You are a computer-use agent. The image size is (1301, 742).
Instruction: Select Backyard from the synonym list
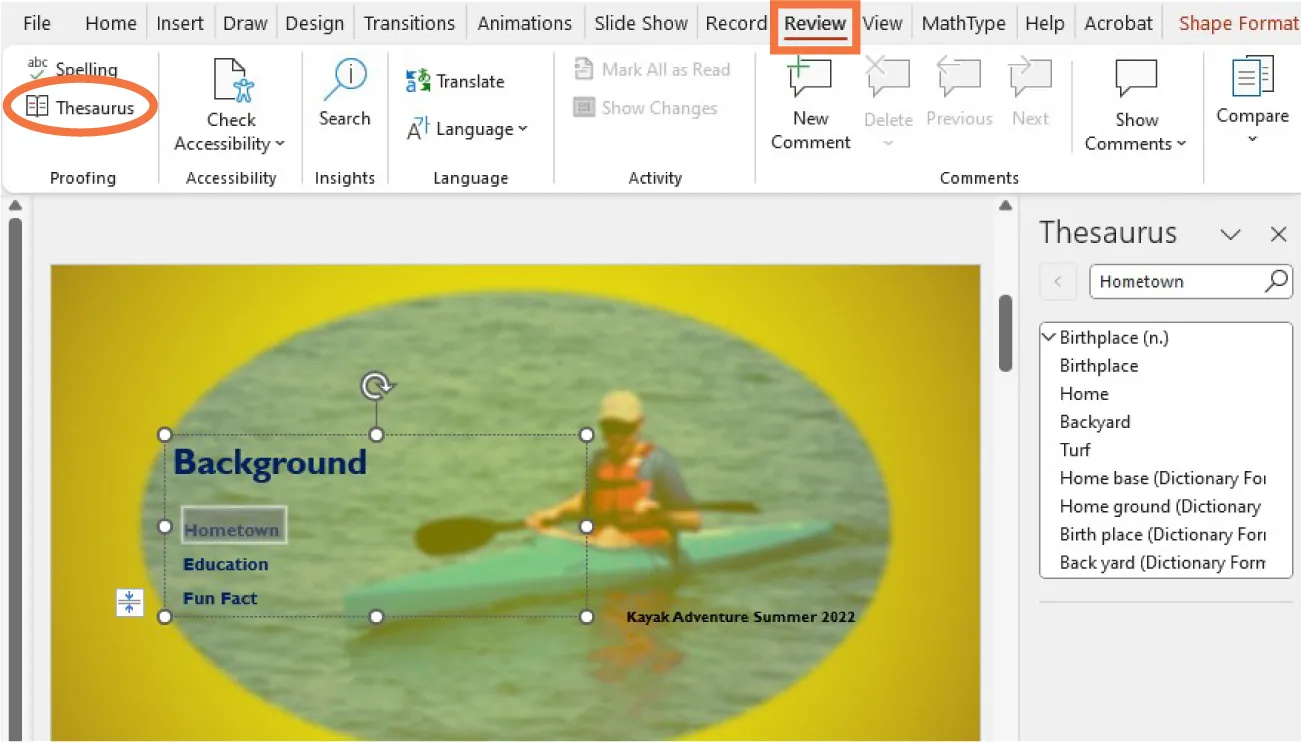pyautogui.click(x=1095, y=422)
